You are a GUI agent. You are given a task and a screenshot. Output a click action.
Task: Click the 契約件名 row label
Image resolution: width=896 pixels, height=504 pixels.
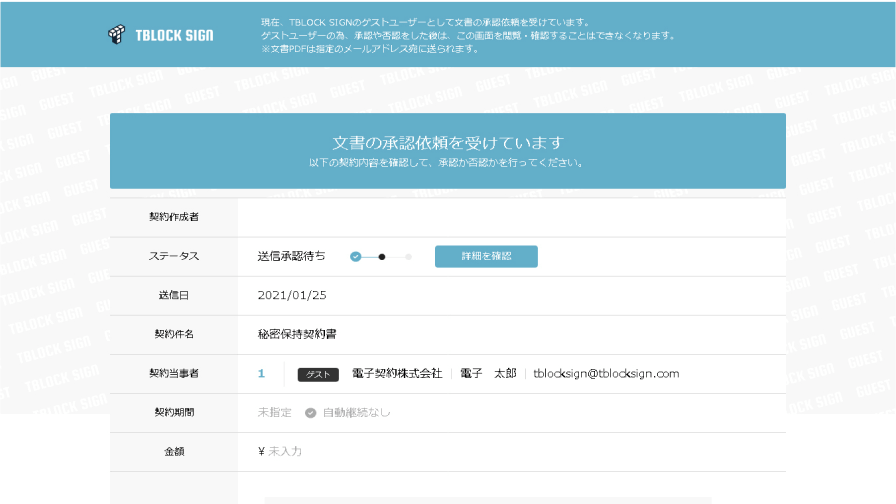174,334
